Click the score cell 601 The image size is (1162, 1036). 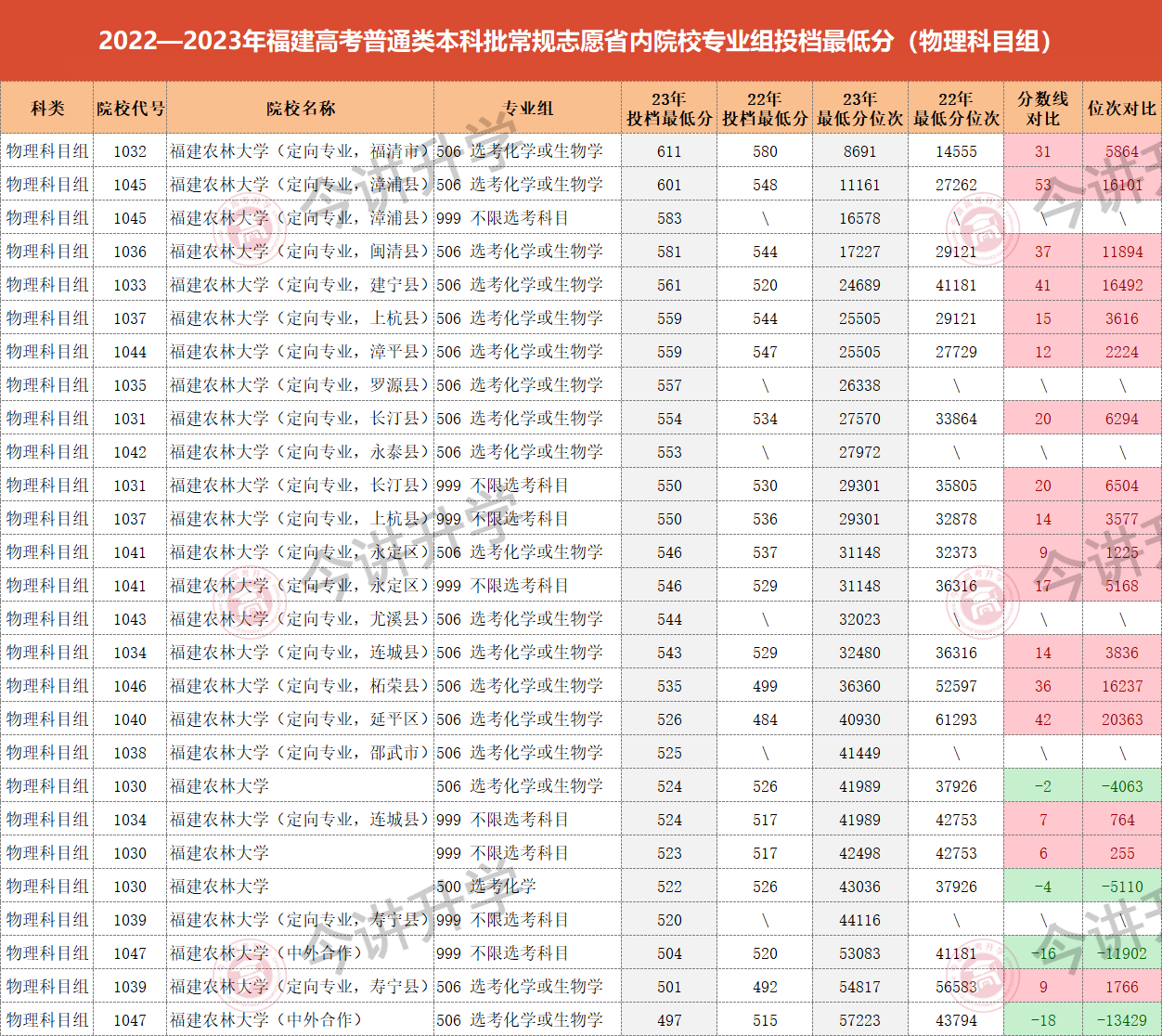(669, 185)
